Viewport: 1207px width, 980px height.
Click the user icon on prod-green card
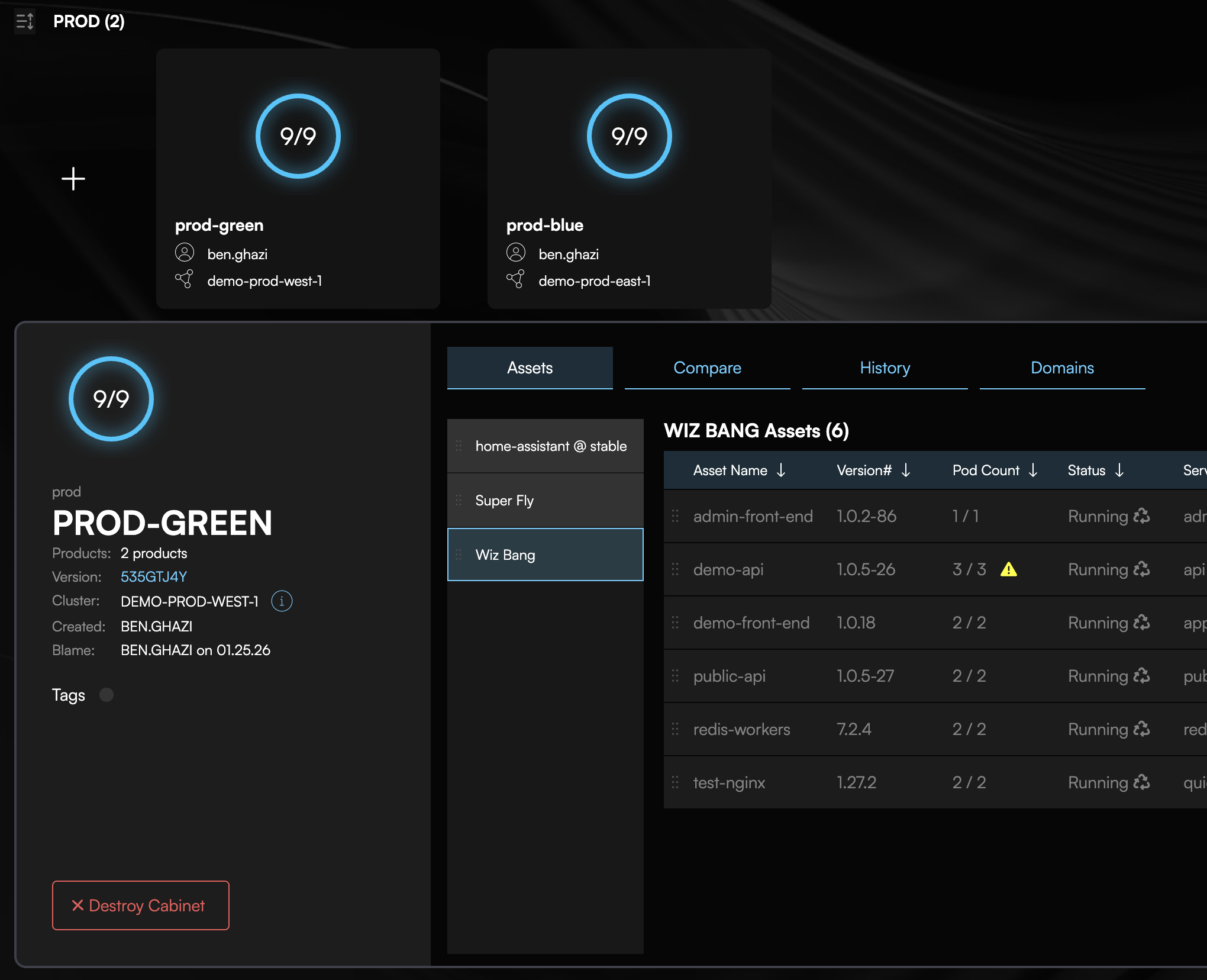(x=185, y=253)
